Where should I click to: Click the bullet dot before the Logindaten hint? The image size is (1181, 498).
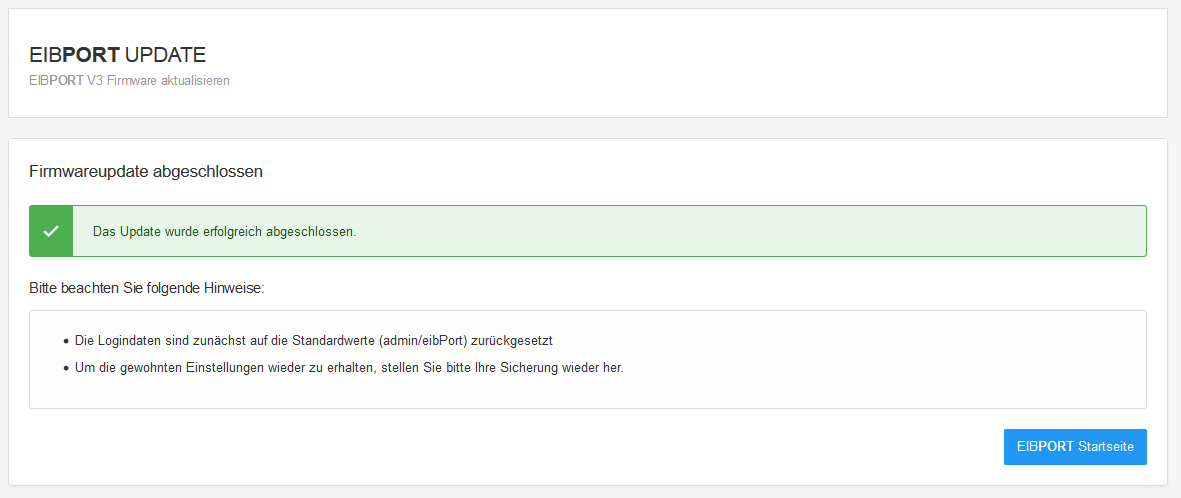click(66, 342)
